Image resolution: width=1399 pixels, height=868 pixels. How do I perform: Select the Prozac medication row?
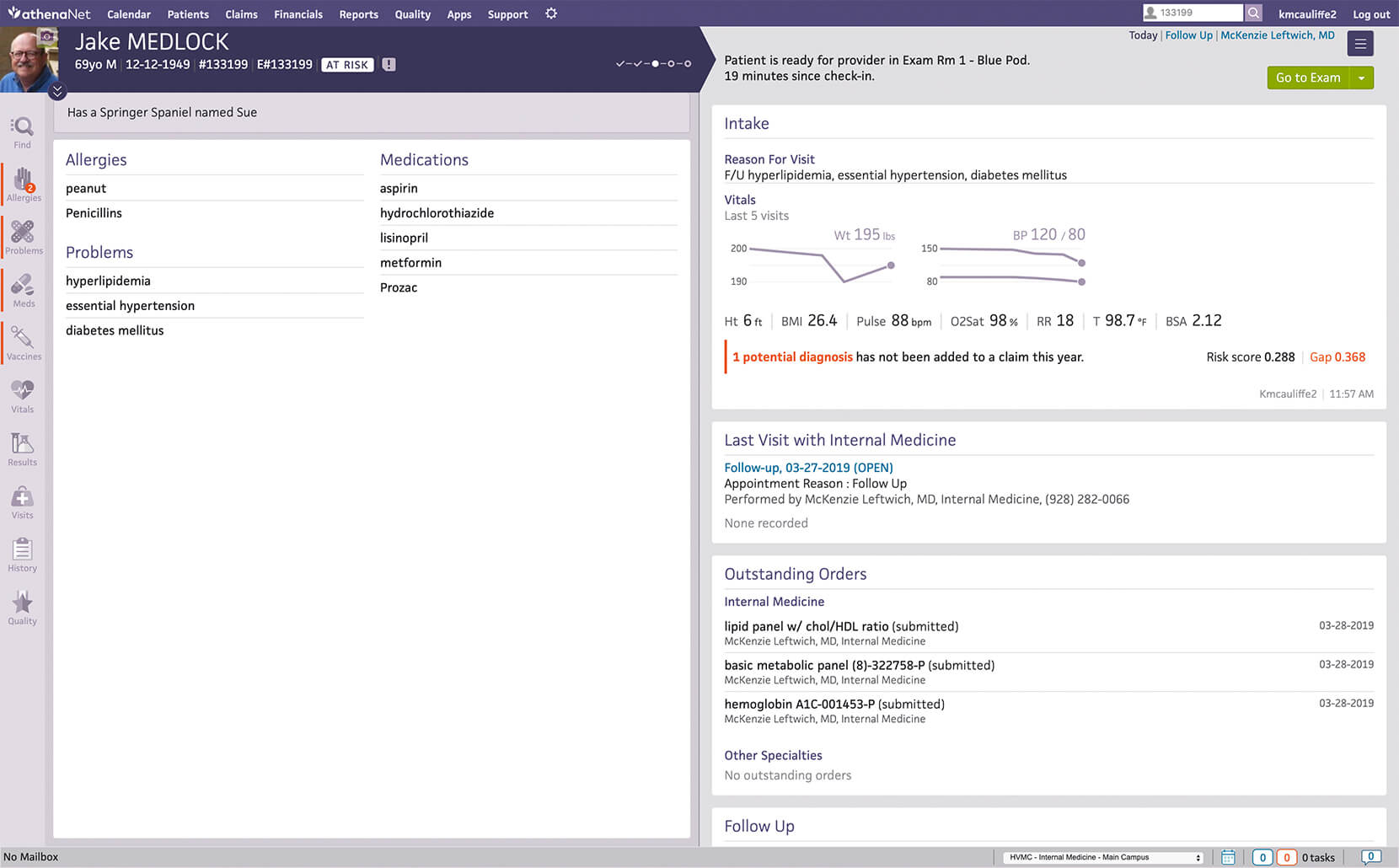tap(528, 287)
